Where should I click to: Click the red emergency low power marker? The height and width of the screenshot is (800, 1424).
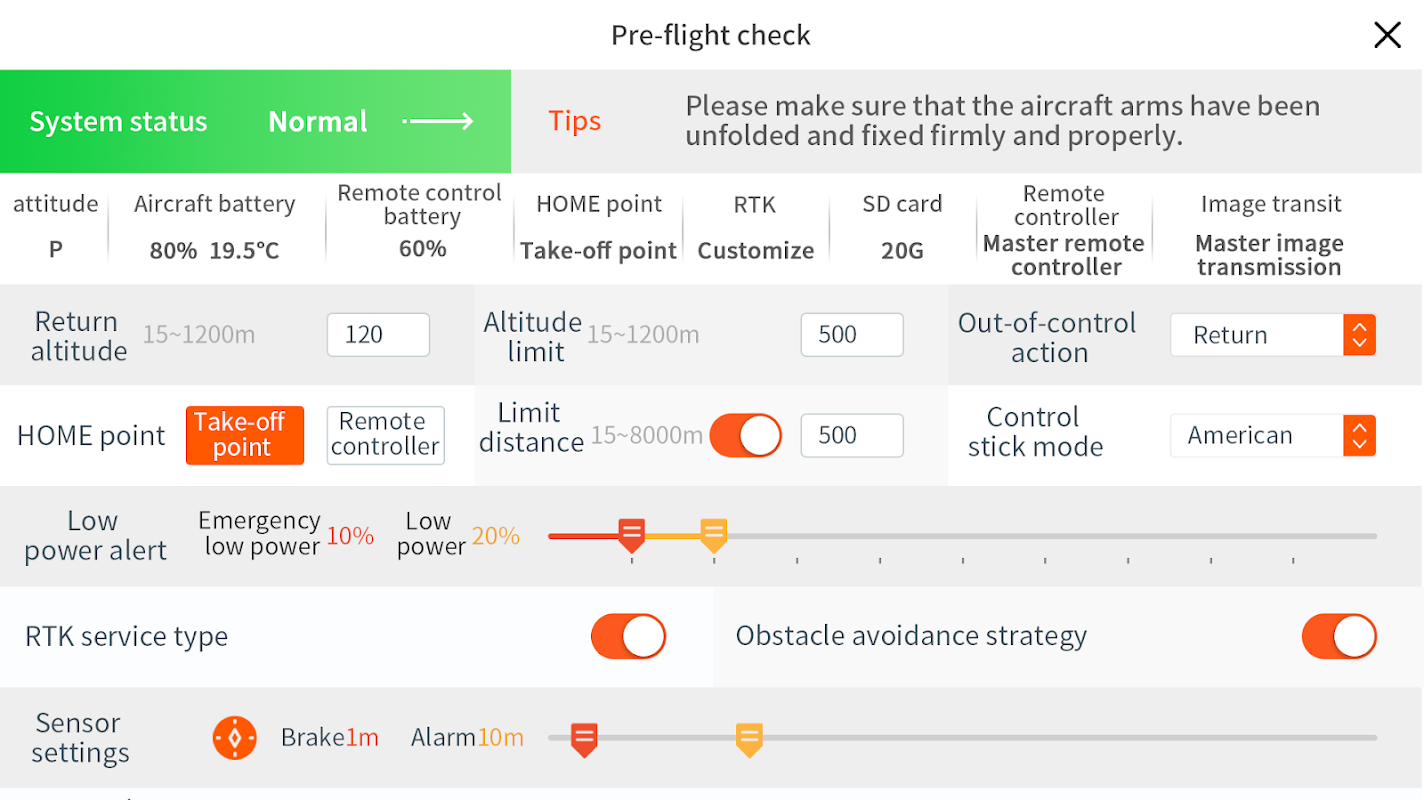click(x=631, y=534)
